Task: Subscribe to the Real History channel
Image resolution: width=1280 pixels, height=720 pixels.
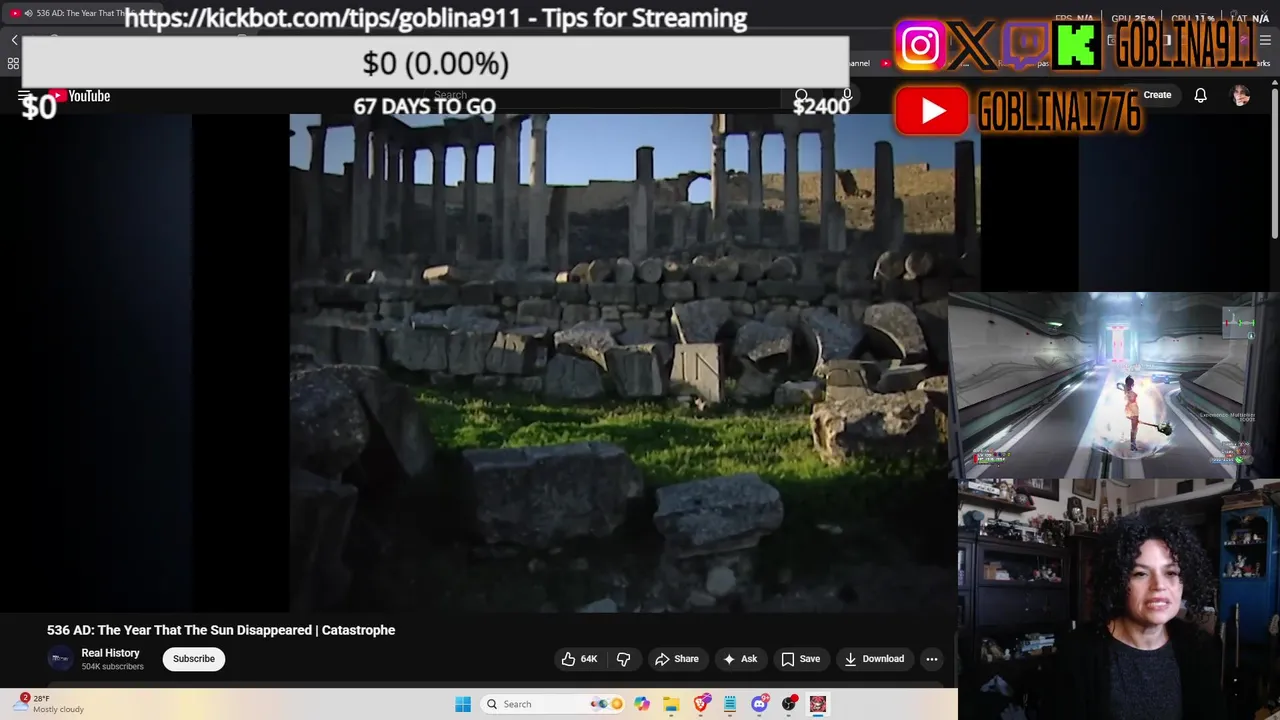Action: tap(194, 659)
